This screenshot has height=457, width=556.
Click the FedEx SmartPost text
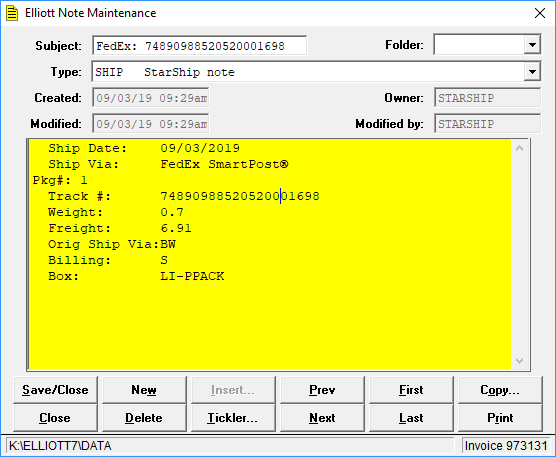point(224,164)
